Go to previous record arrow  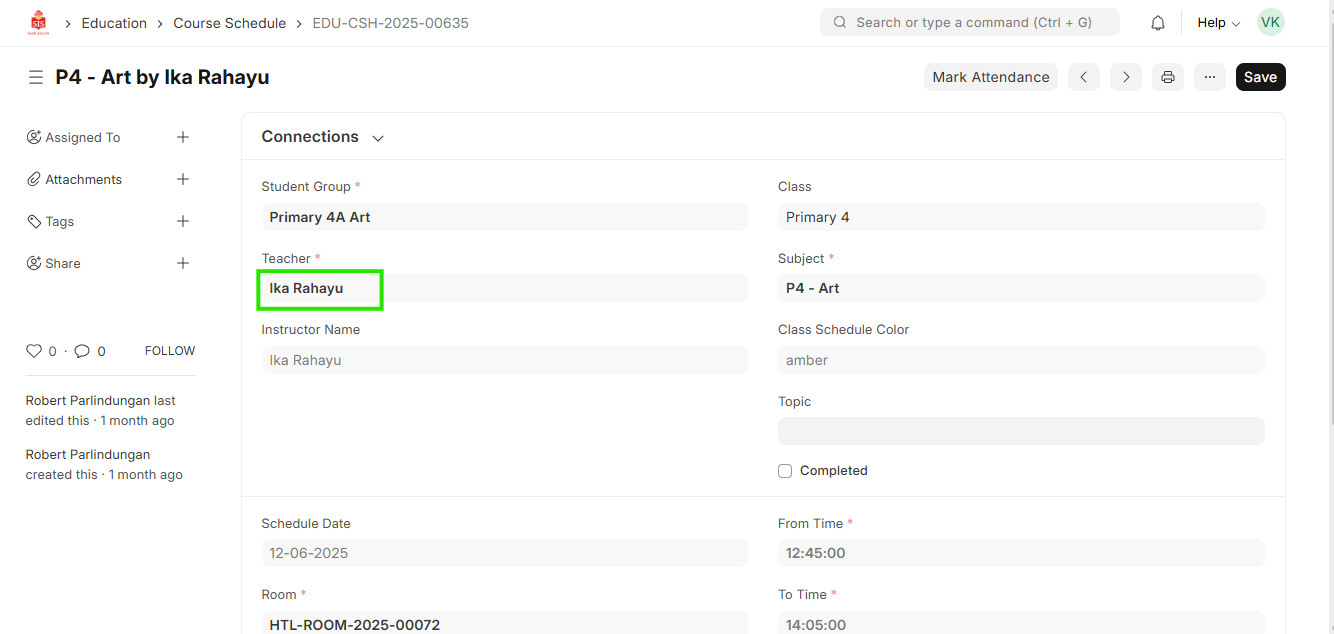[x=1083, y=77]
